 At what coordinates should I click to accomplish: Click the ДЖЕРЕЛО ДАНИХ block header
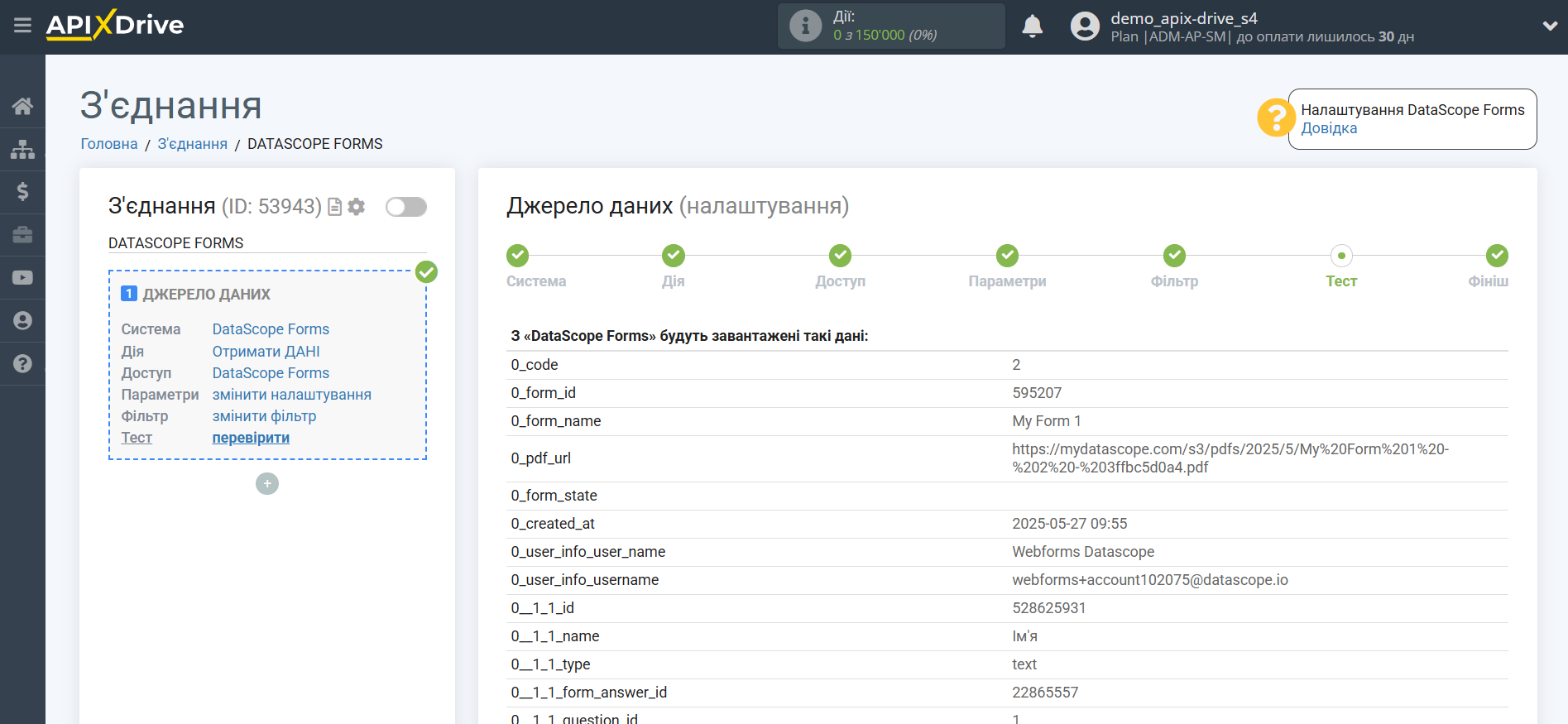tap(206, 295)
